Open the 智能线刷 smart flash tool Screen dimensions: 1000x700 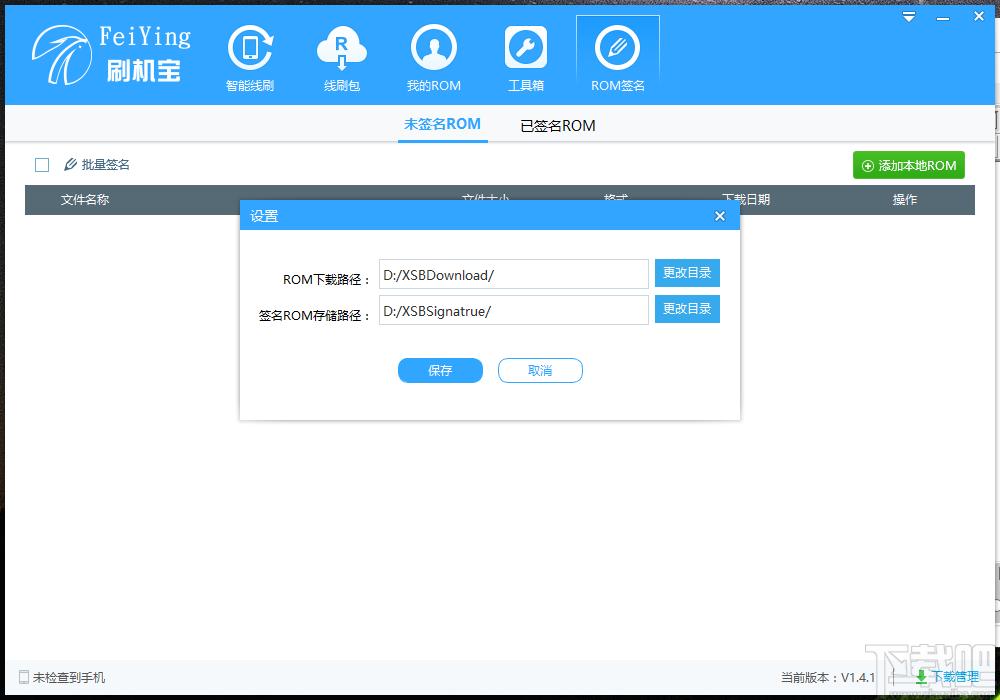click(x=250, y=58)
